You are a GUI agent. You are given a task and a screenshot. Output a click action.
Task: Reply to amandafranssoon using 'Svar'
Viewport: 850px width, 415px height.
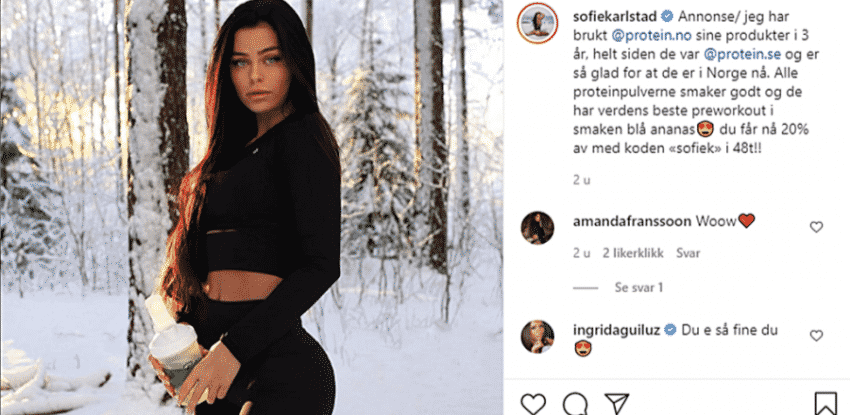click(x=688, y=253)
